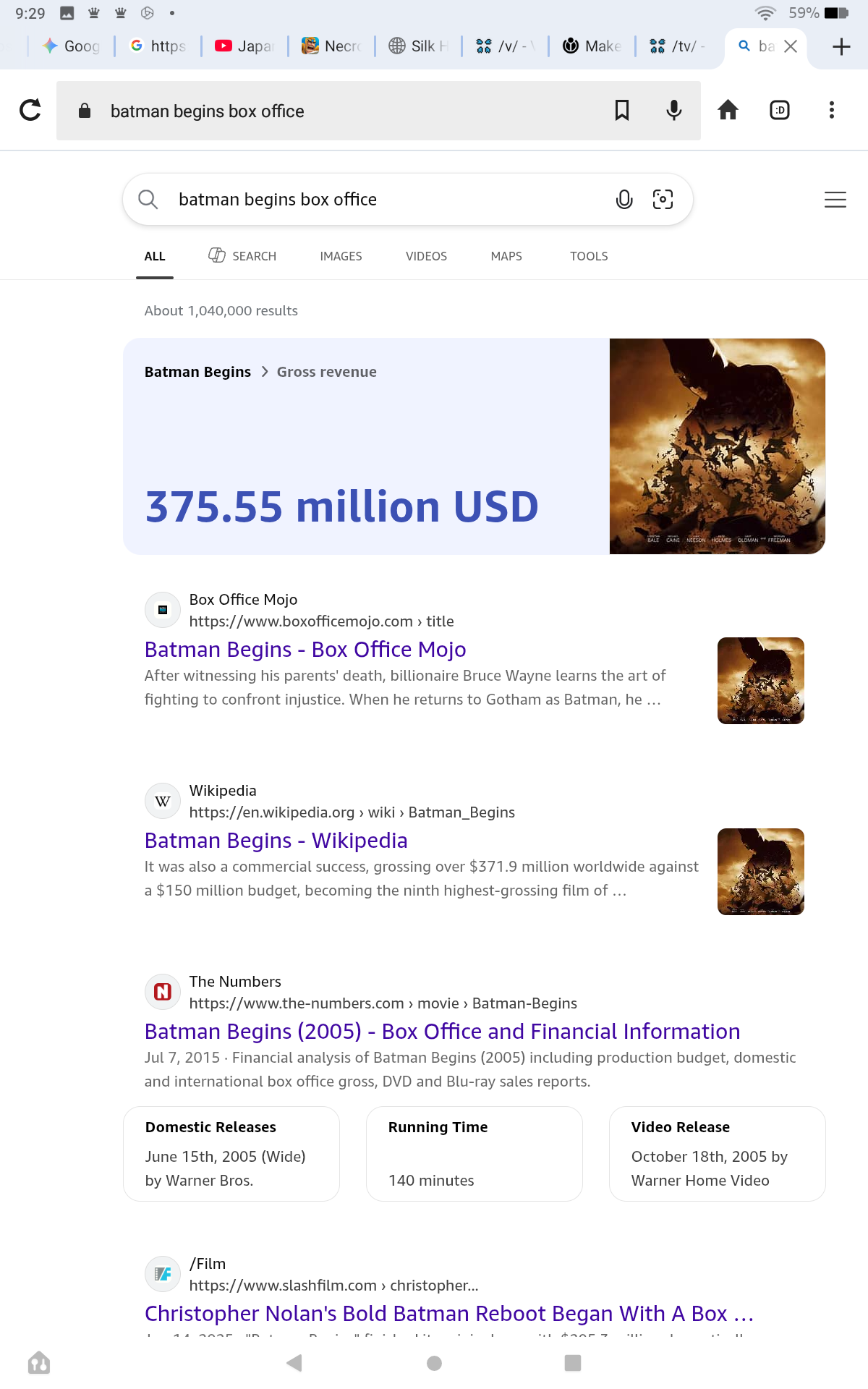Tap the boxofficemojo.com URL text
The image size is (868, 1389).
pyautogui.click(x=321, y=621)
